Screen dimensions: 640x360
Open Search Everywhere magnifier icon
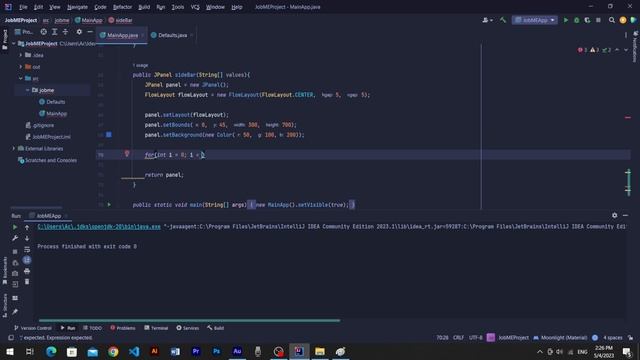[611, 20]
